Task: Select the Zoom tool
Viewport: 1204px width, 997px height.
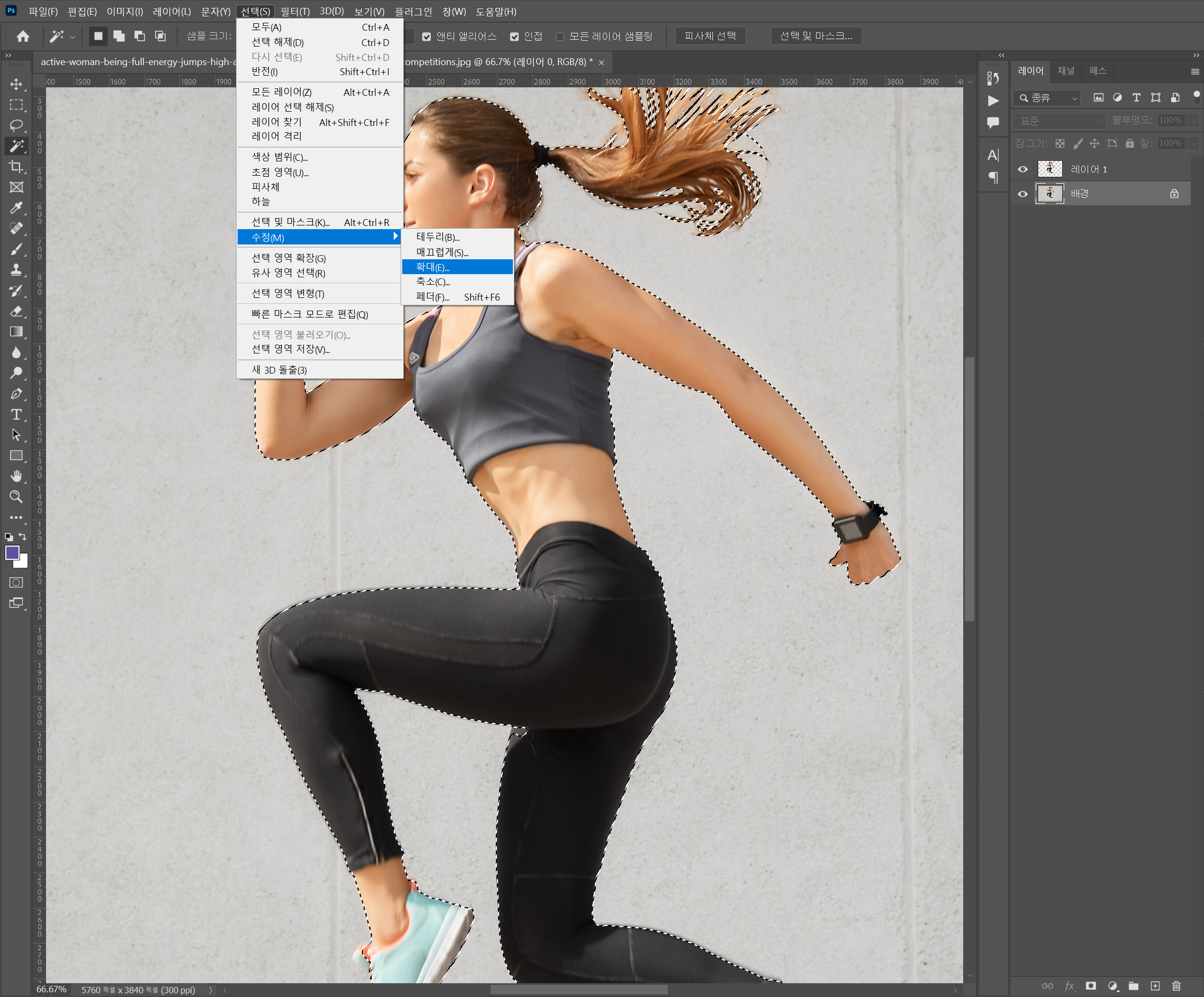Action: (16, 496)
